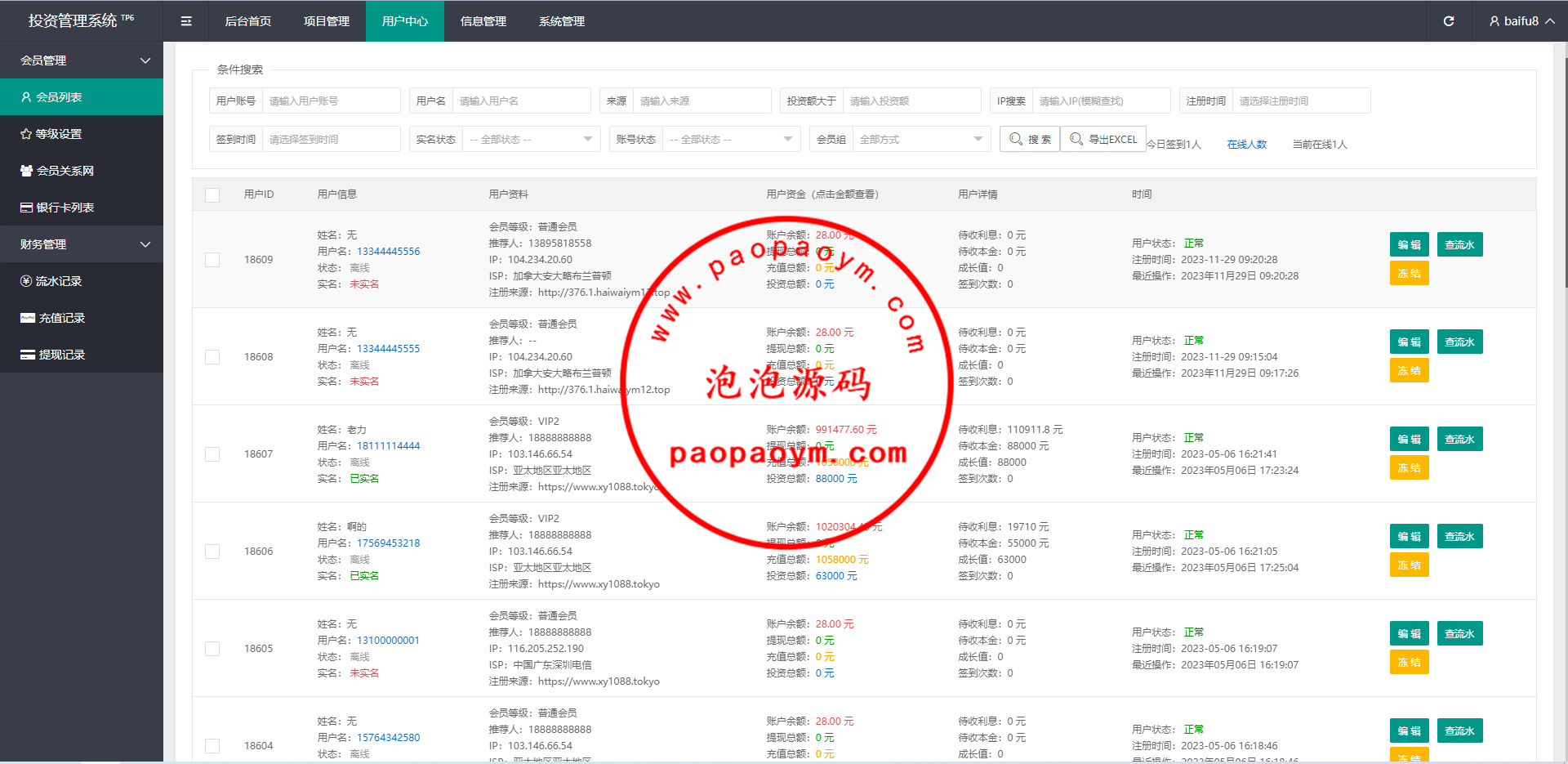Focus the 用户名 input field
Image resolution: width=1568 pixels, height=764 pixels.
pyautogui.click(x=522, y=101)
